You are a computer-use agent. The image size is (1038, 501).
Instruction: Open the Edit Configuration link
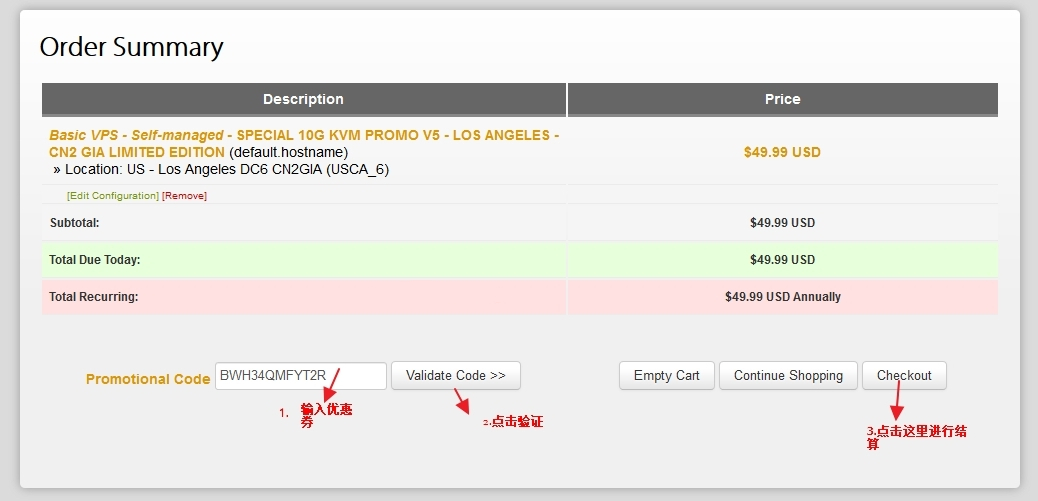(x=113, y=196)
